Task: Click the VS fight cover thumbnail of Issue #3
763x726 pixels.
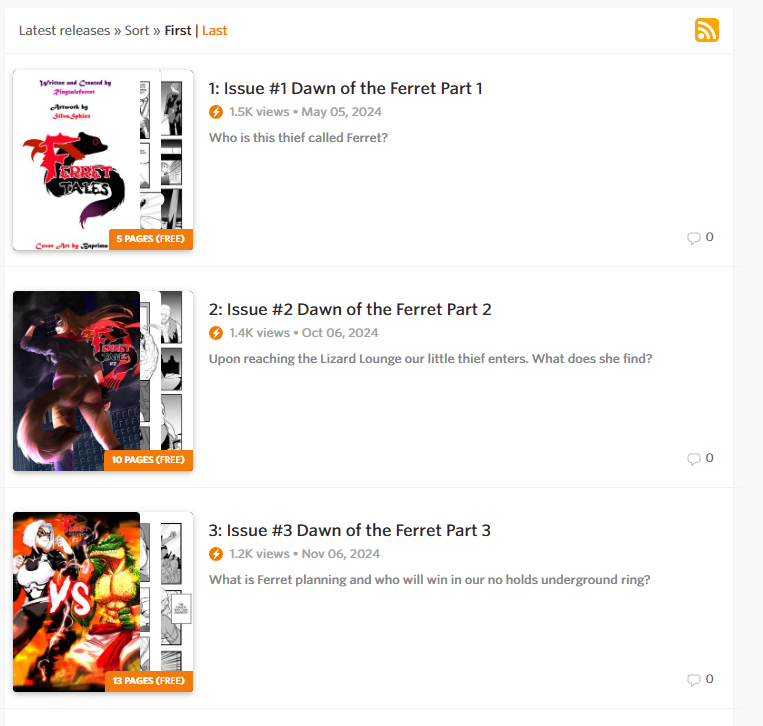Action: point(103,602)
